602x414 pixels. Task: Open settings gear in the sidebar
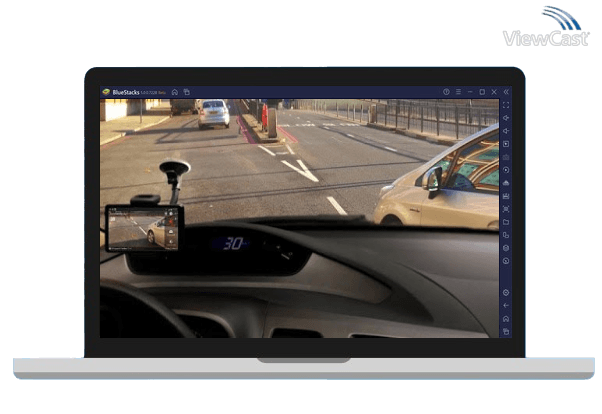pos(506,293)
